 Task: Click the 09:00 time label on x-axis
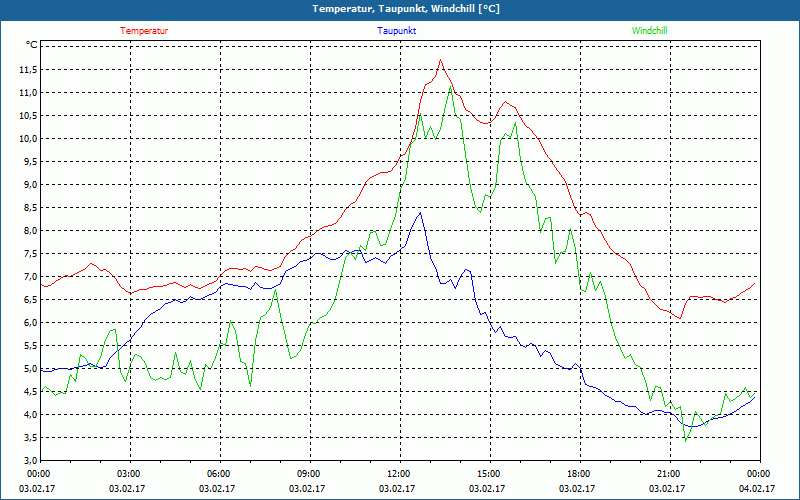click(308, 474)
